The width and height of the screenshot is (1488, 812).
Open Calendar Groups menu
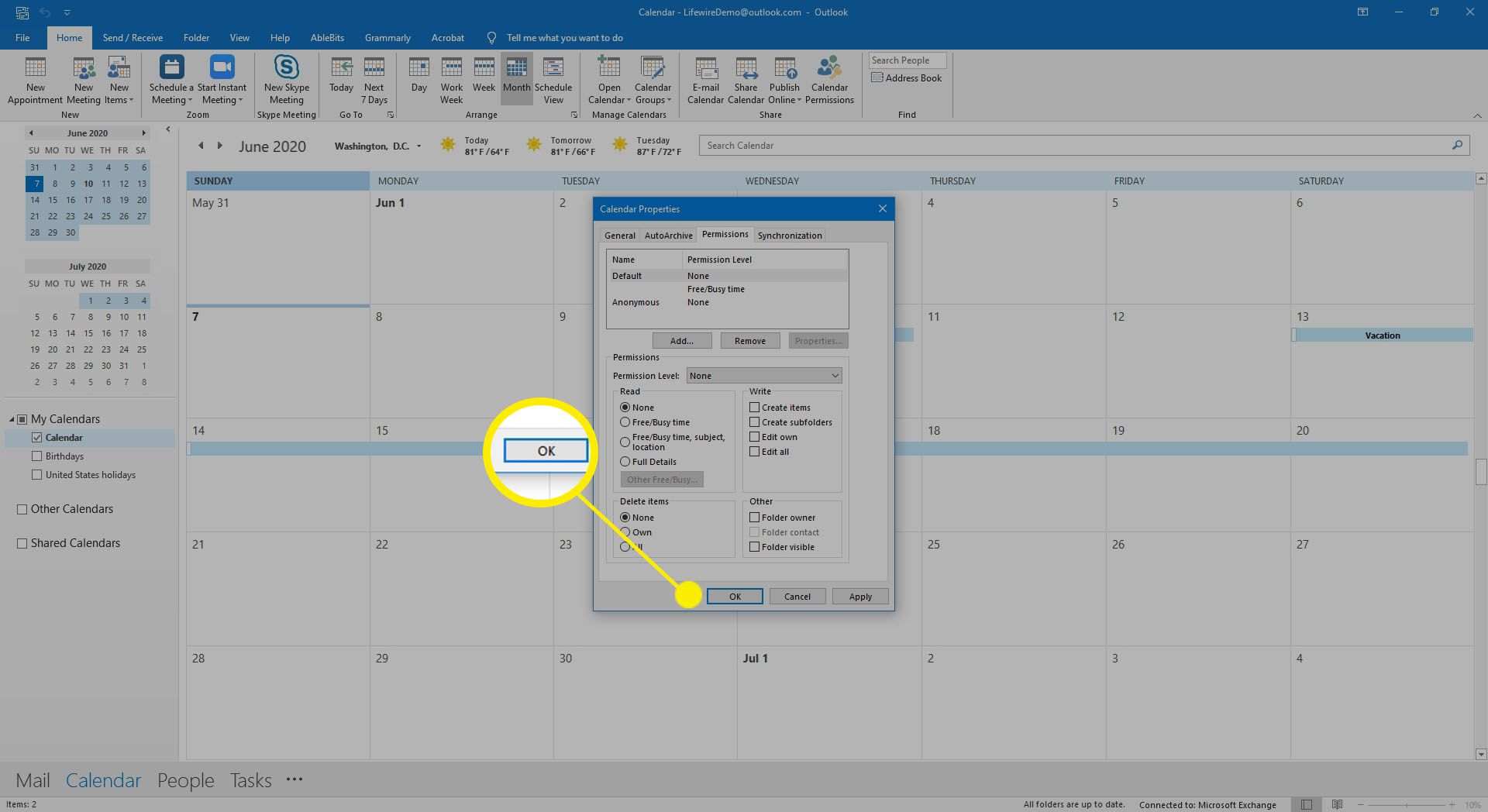click(x=653, y=80)
